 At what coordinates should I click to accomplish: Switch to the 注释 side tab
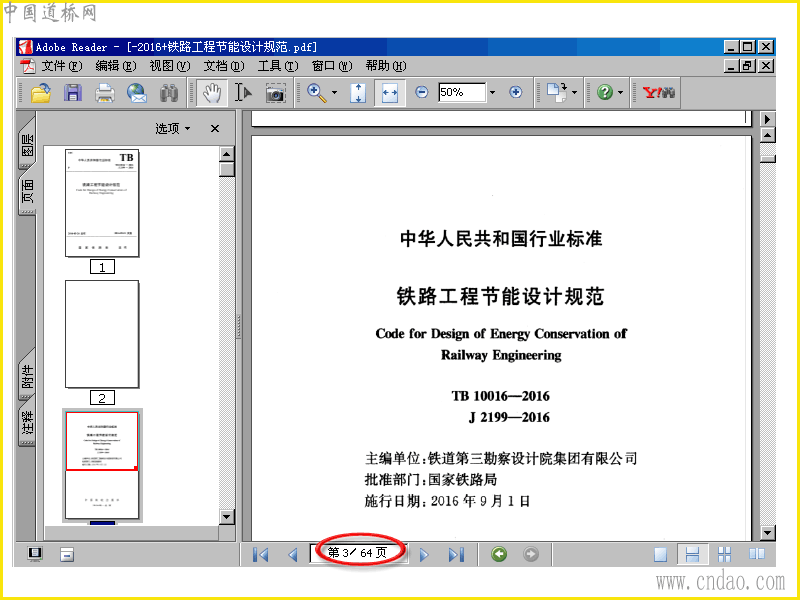(27, 423)
